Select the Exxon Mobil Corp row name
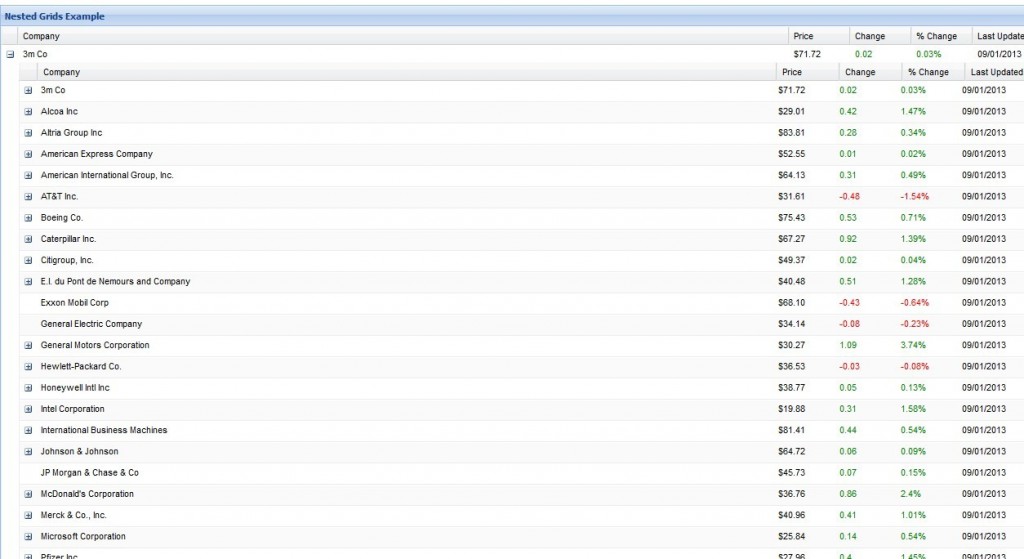The height and width of the screenshot is (559, 1024). click(x=74, y=303)
